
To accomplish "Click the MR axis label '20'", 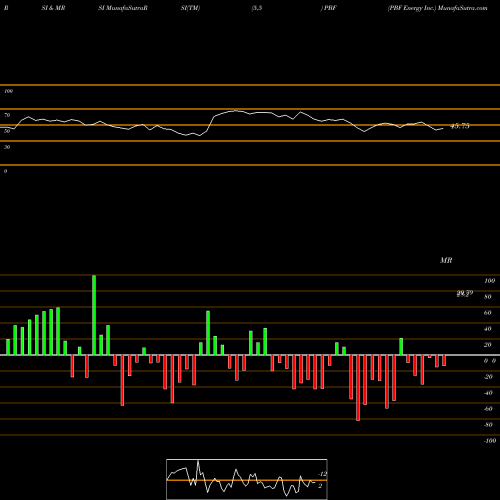I will 488,345.
